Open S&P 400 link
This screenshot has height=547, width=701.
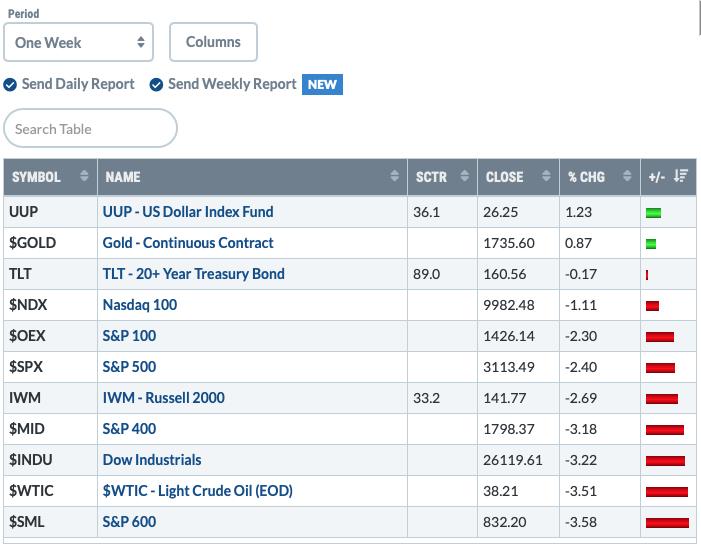coord(129,429)
